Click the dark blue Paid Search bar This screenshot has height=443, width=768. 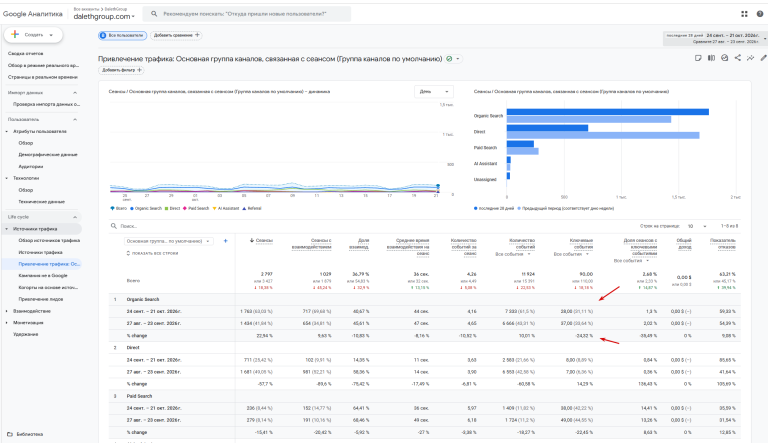[520, 144]
